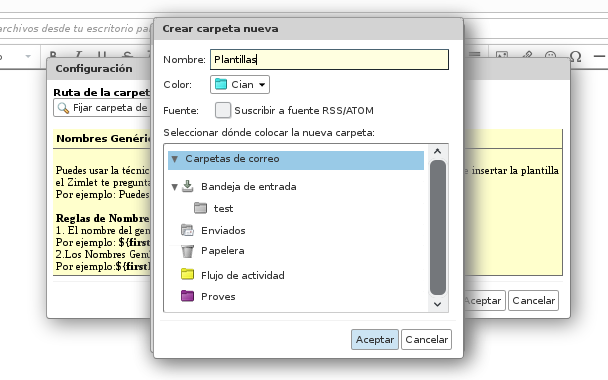This screenshot has width=608, height=380.
Task: Click the Omega special character toolbar icon
Action: (x=575, y=57)
